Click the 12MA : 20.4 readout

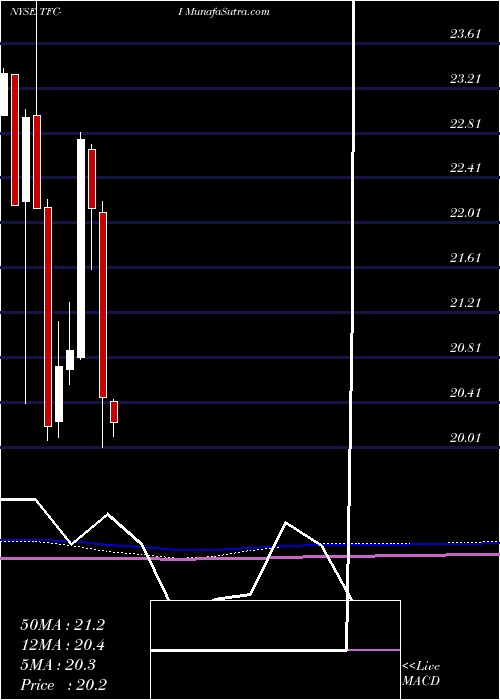click(62, 645)
